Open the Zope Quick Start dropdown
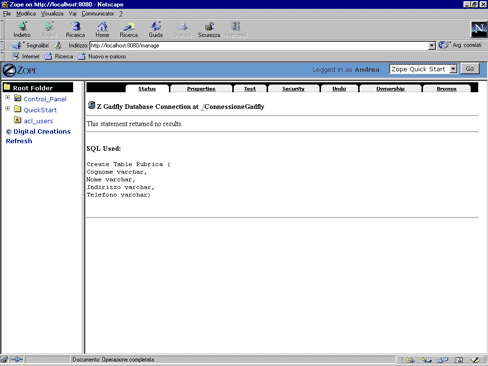This screenshot has width=488, height=366. click(x=423, y=69)
